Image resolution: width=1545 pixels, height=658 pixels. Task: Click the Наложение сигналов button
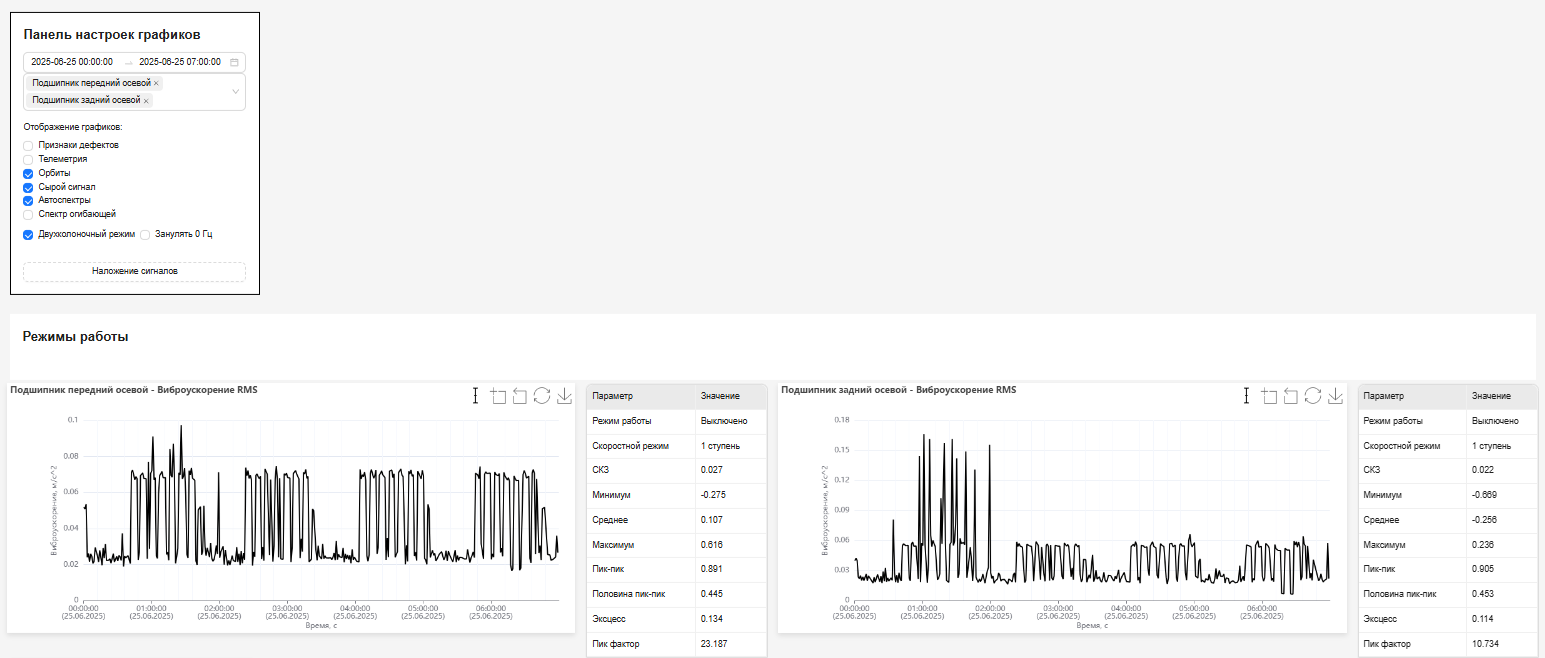click(134, 271)
